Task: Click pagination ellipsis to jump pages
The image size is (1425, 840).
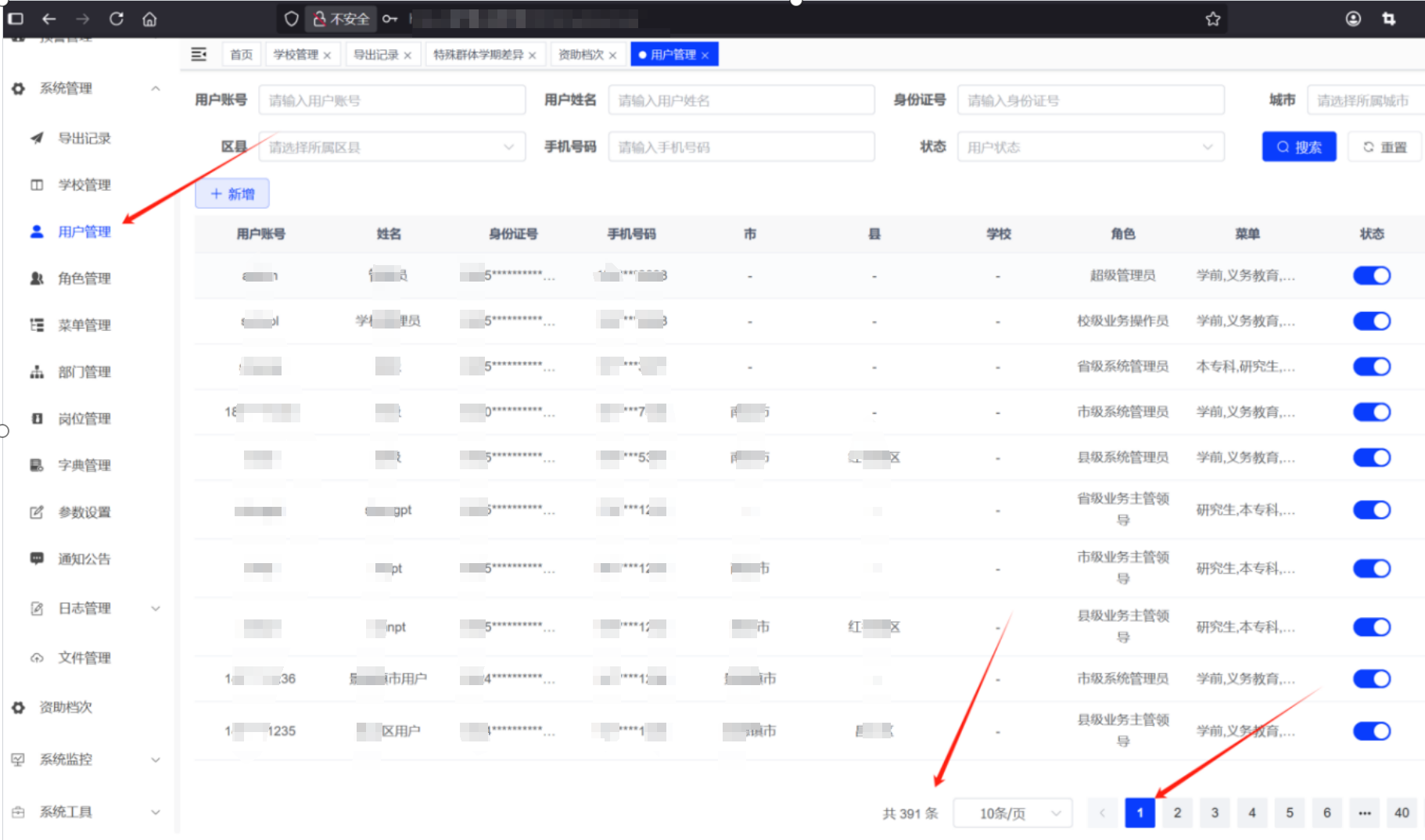Action: tap(1364, 813)
